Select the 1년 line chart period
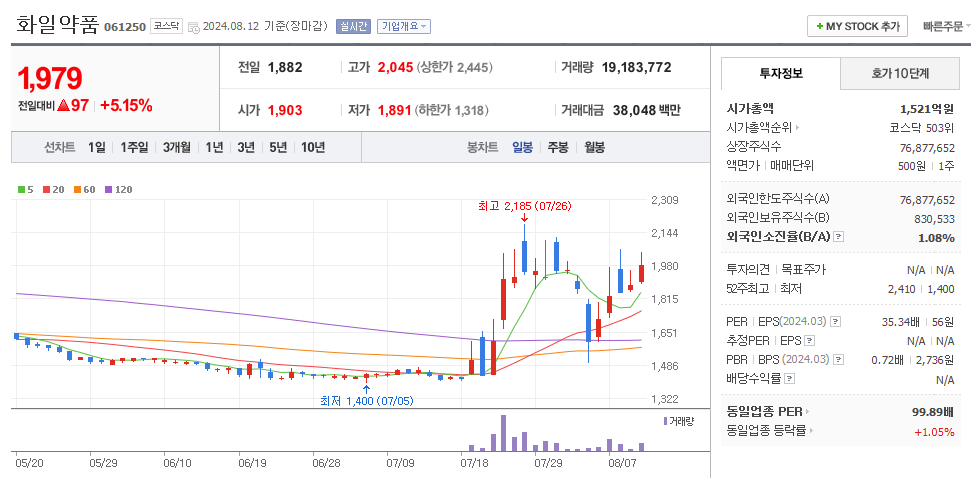980x478 pixels. (214, 147)
